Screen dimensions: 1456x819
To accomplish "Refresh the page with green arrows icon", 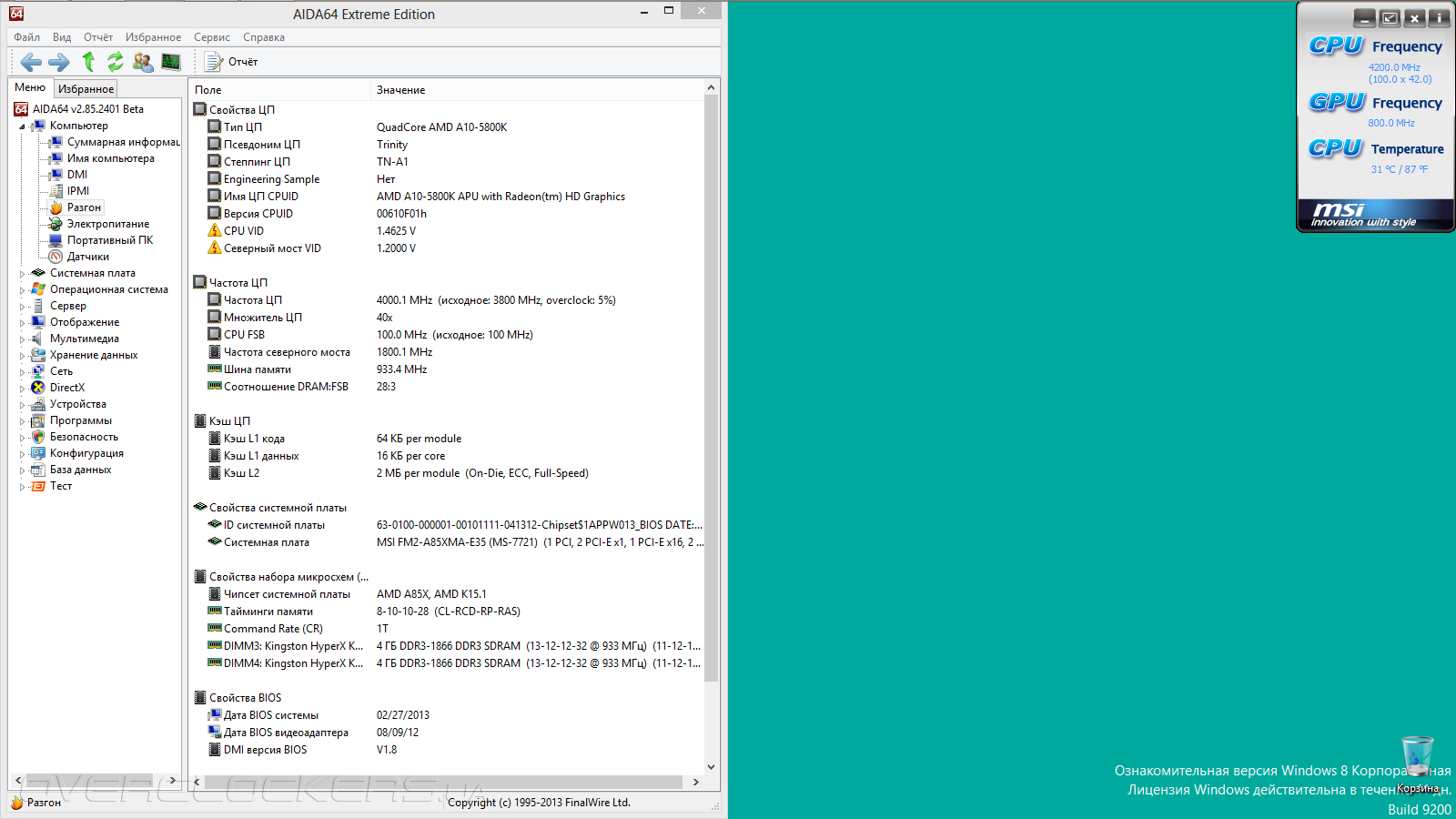I will coord(116,61).
